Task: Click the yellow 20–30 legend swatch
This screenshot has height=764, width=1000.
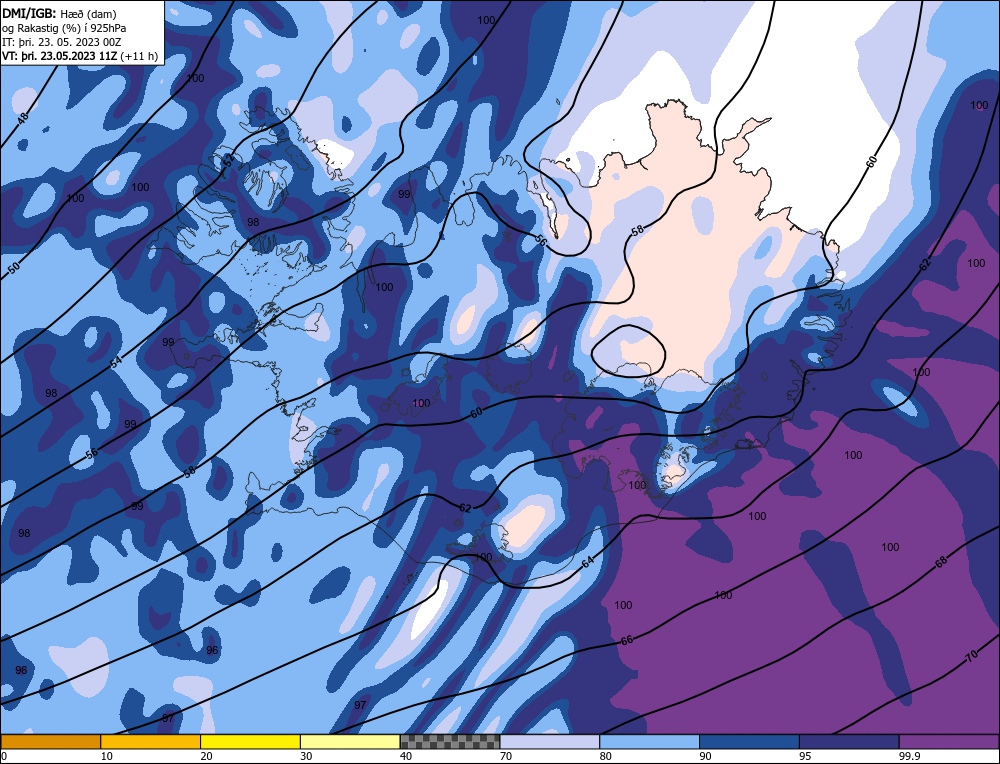Action: (250, 741)
